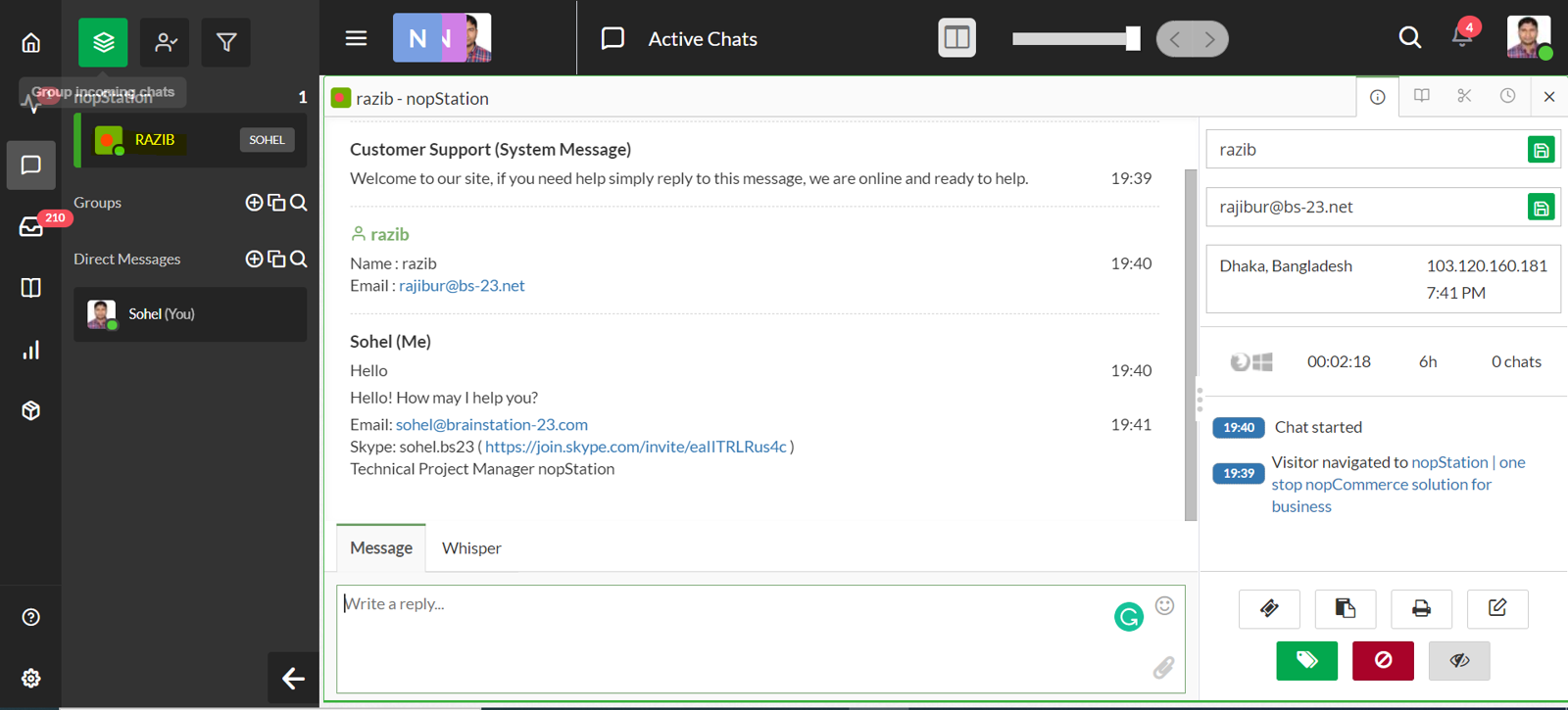Click the red ban visitor button
The width and height of the screenshot is (1568, 710).
(x=1383, y=660)
